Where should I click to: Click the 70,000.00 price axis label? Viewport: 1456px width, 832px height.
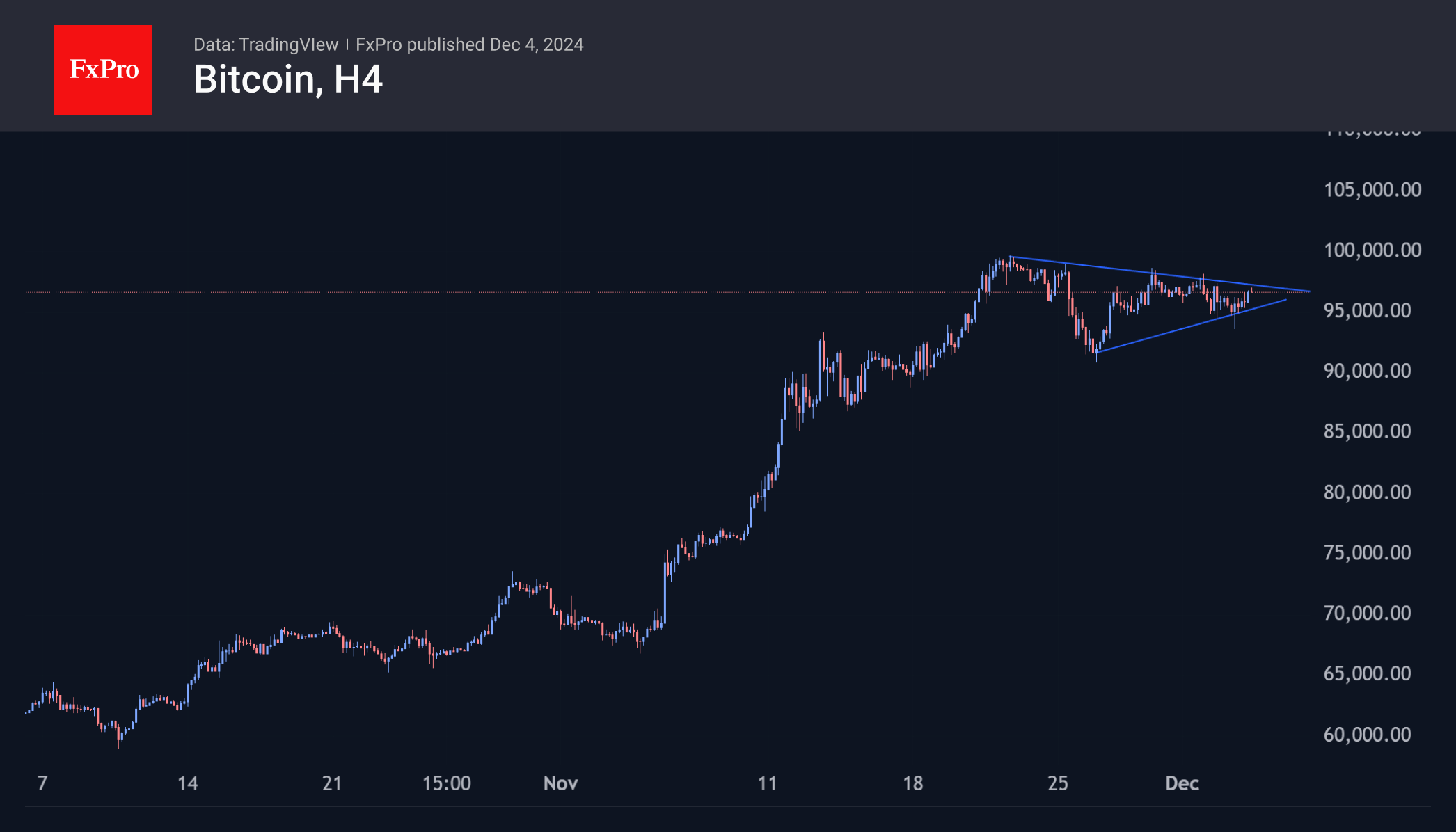1367,614
